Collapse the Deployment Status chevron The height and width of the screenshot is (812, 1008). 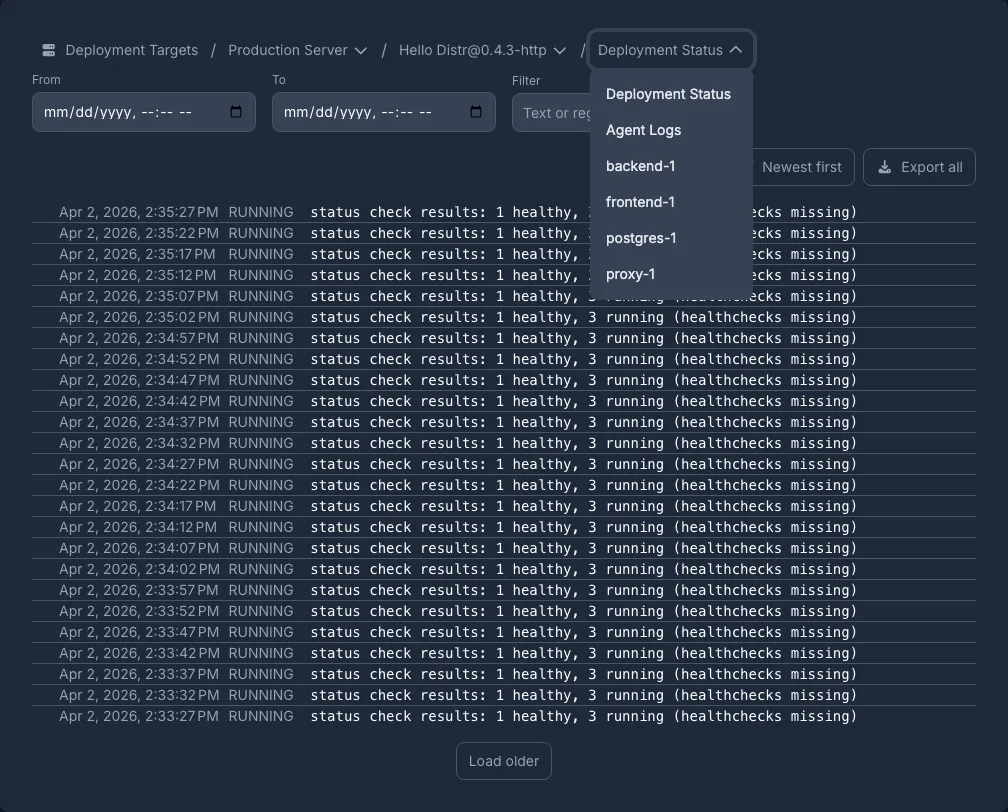736,50
